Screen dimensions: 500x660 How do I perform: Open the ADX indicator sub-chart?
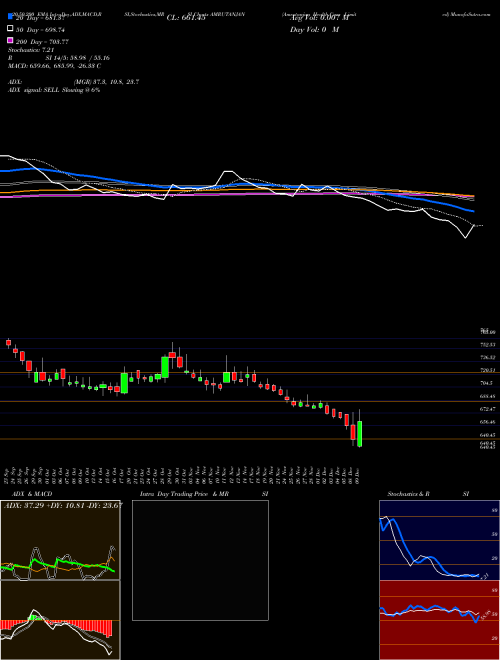(x=60, y=540)
